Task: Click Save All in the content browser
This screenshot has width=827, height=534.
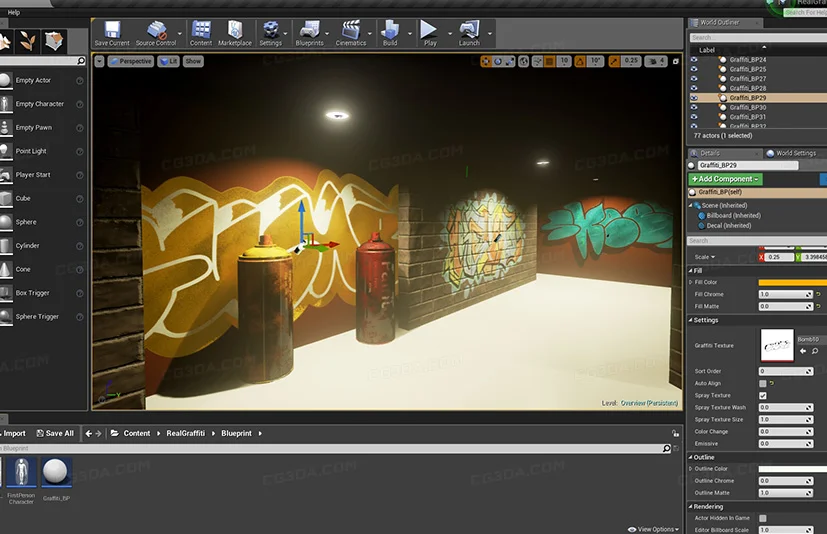Action: [x=55, y=433]
